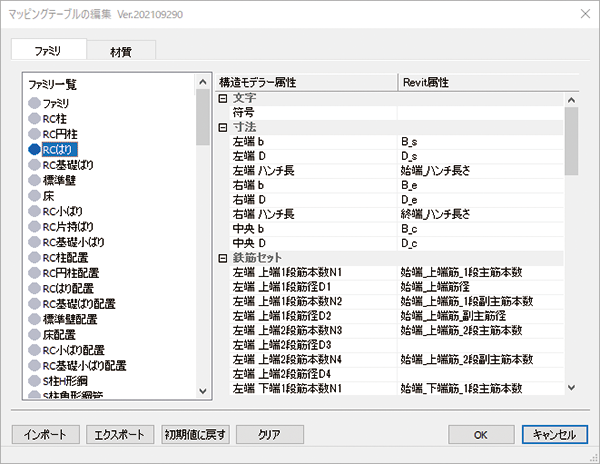Click the インポート button
Image resolution: width=600 pixels, height=464 pixels.
coord(46,434)
